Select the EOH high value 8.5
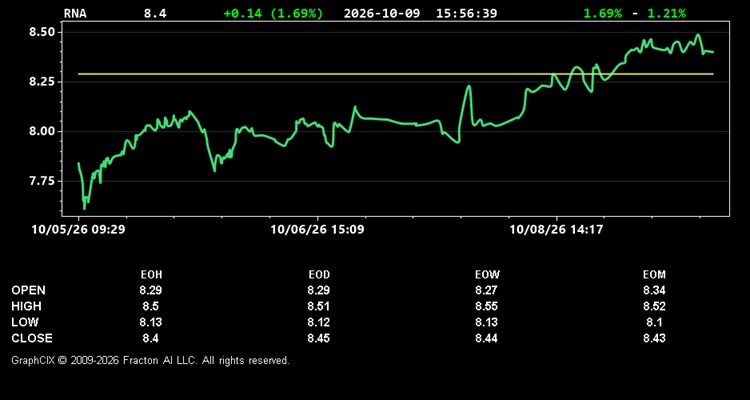Viewport: 750px width, 400px height. coord(151,306)
